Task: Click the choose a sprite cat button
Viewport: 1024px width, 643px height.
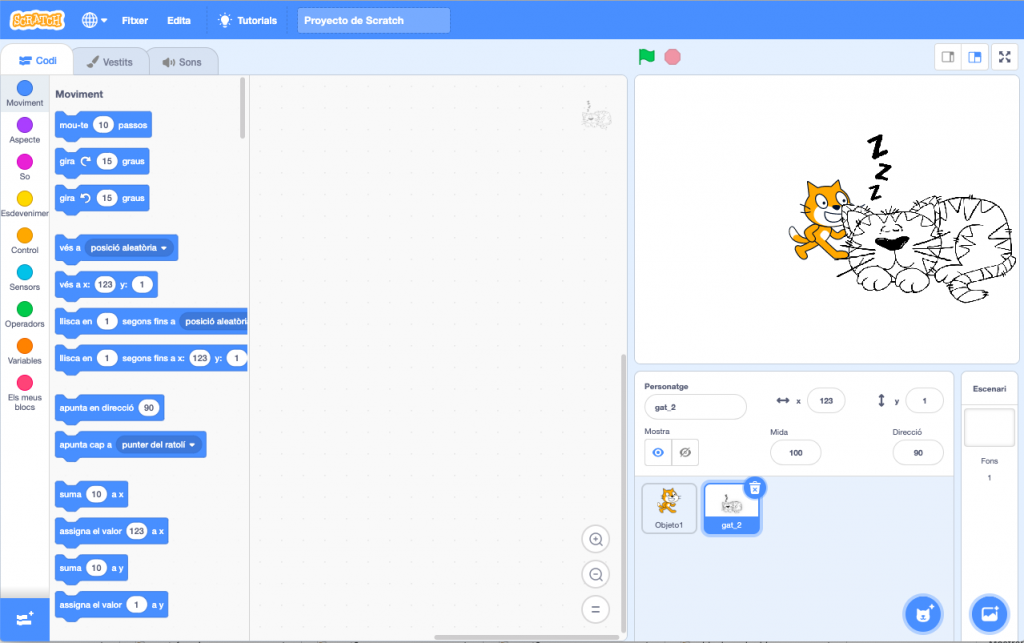Action: [921, 612]
